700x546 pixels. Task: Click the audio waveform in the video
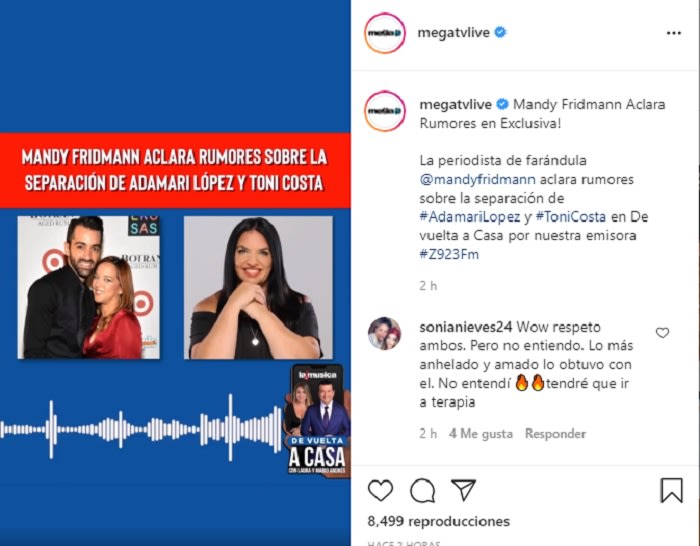coord(142,429)
